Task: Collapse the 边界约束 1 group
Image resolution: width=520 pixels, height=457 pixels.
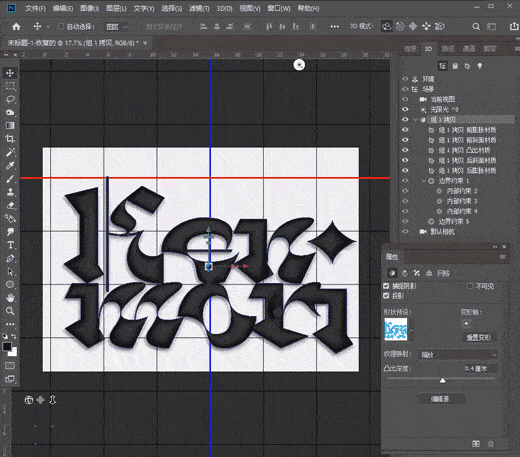Action: click(424, 181)
